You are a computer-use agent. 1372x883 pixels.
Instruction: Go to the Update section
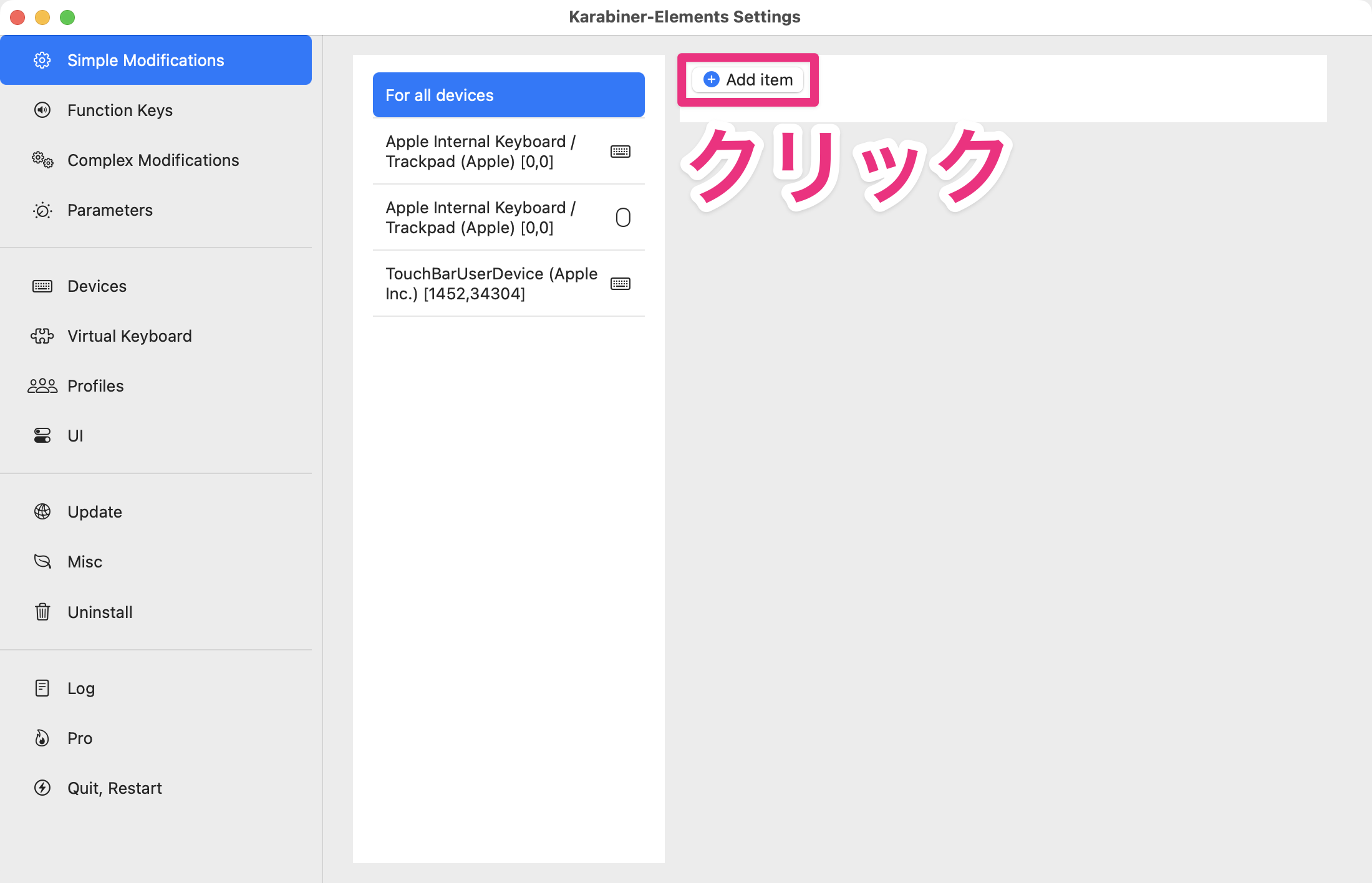[x=94, y=511]
